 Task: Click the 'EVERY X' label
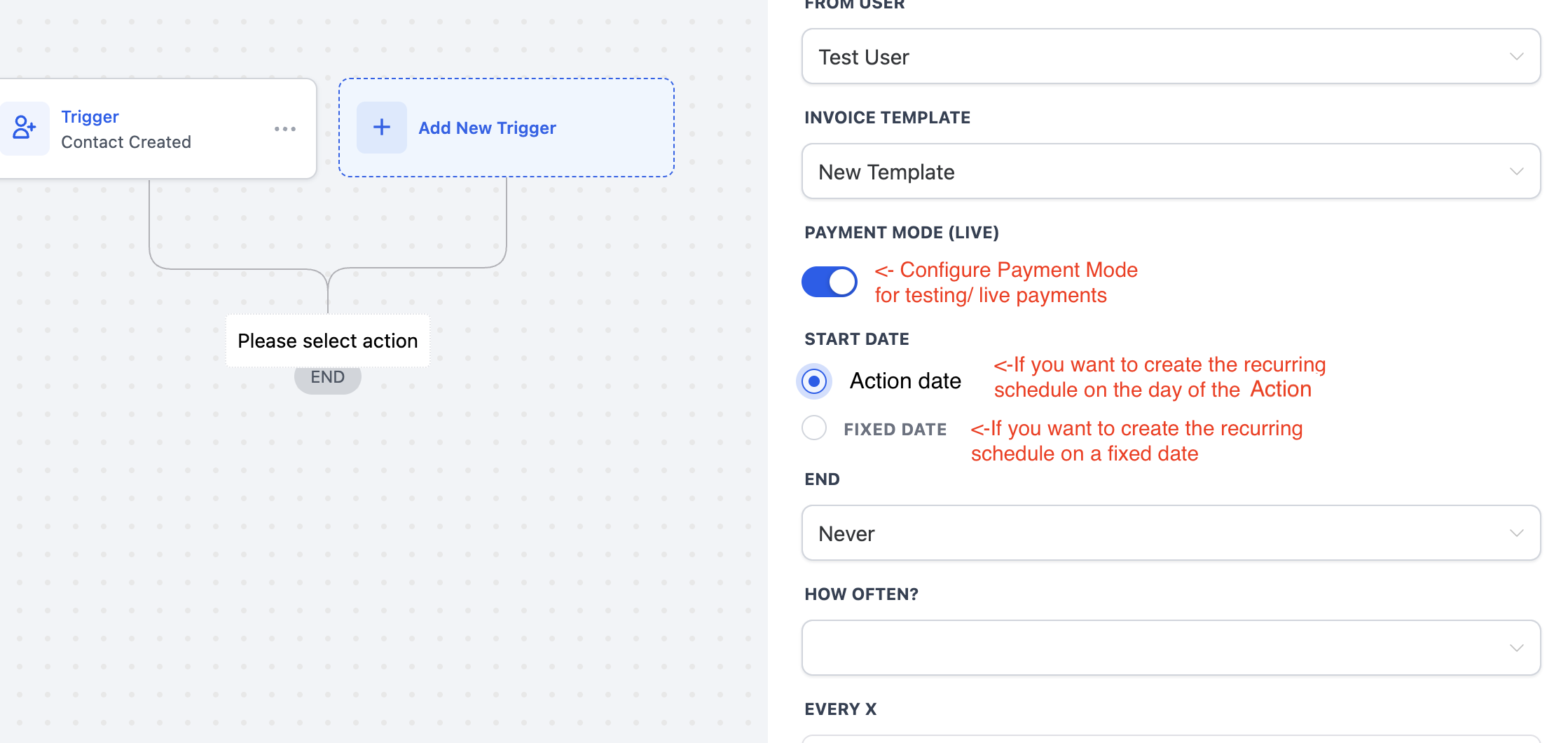840,709
